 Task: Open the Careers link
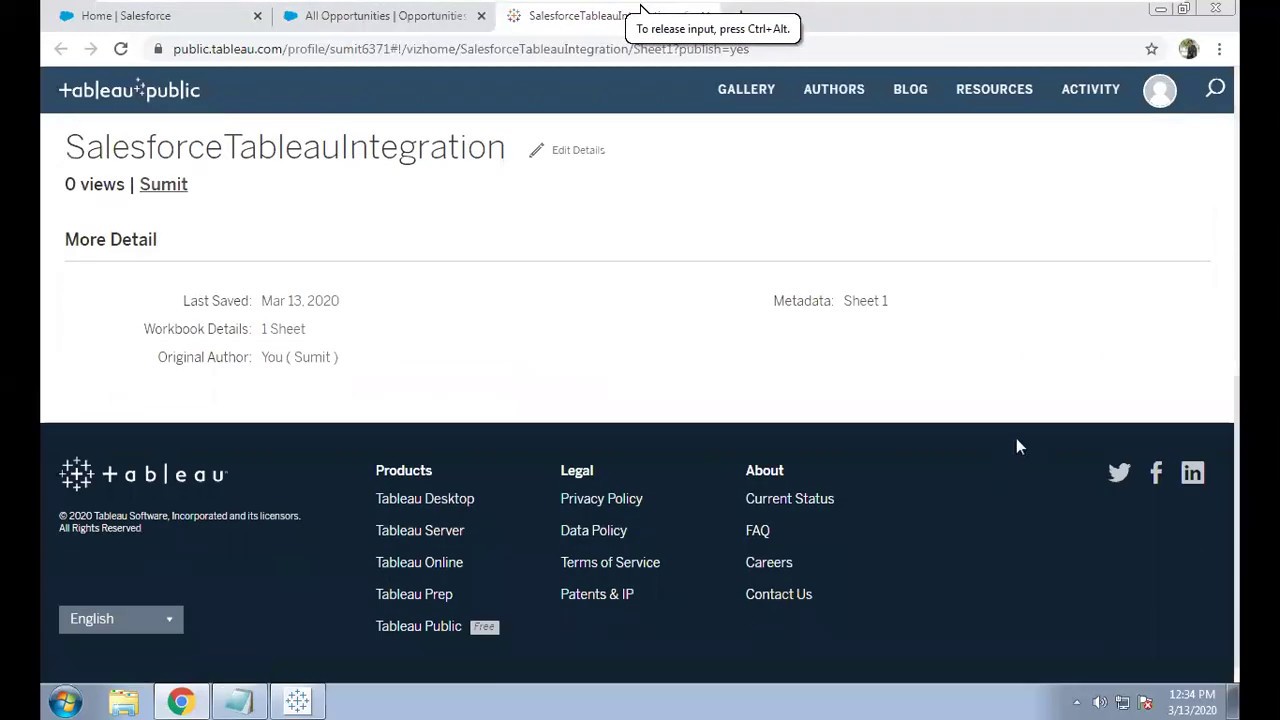769,563
